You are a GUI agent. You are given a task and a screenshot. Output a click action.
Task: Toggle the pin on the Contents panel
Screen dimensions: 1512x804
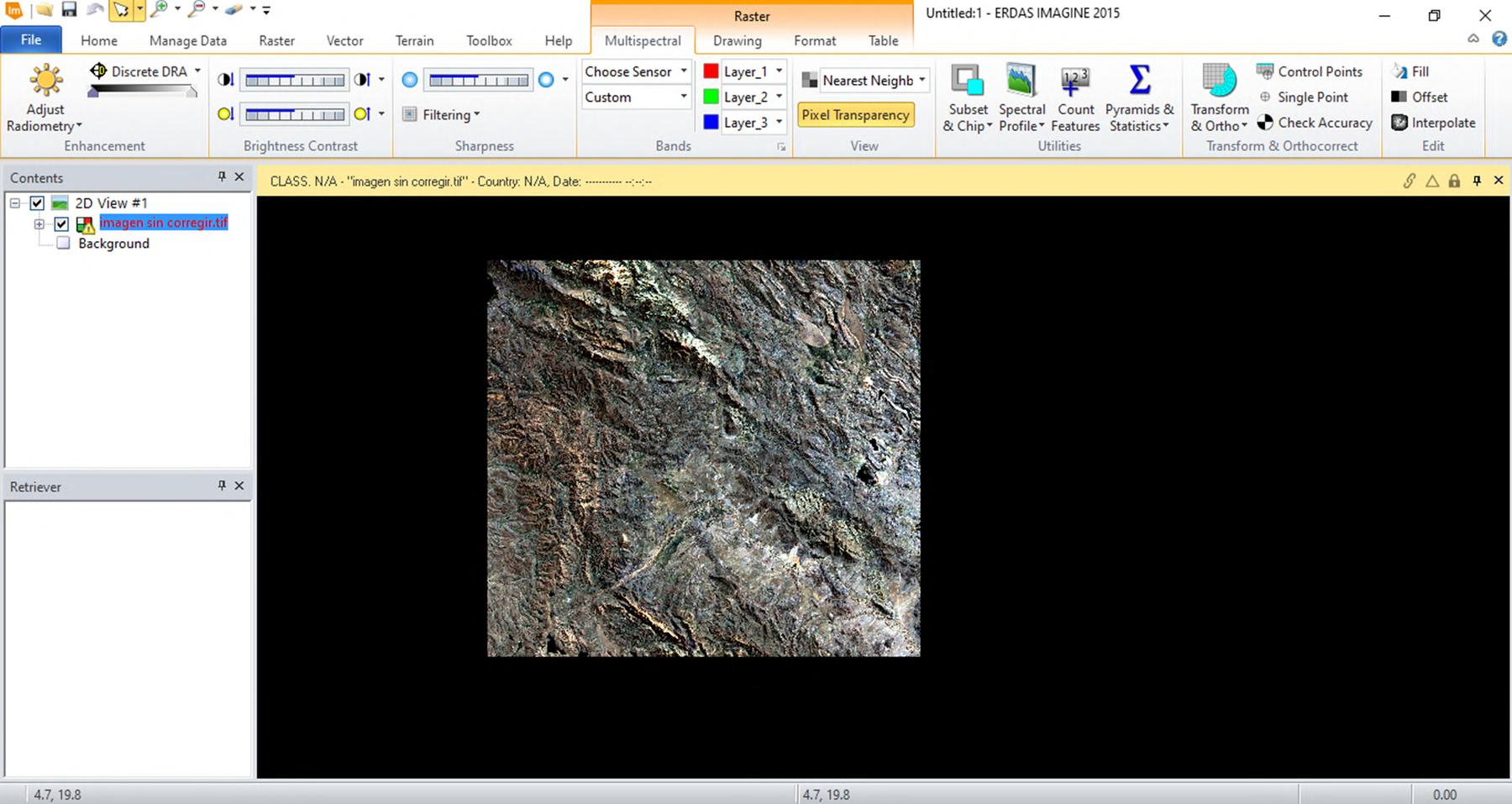coord(222,176)
